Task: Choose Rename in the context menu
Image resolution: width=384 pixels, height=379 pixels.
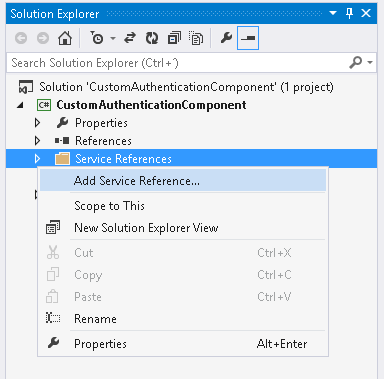Action: click(183, 319)
